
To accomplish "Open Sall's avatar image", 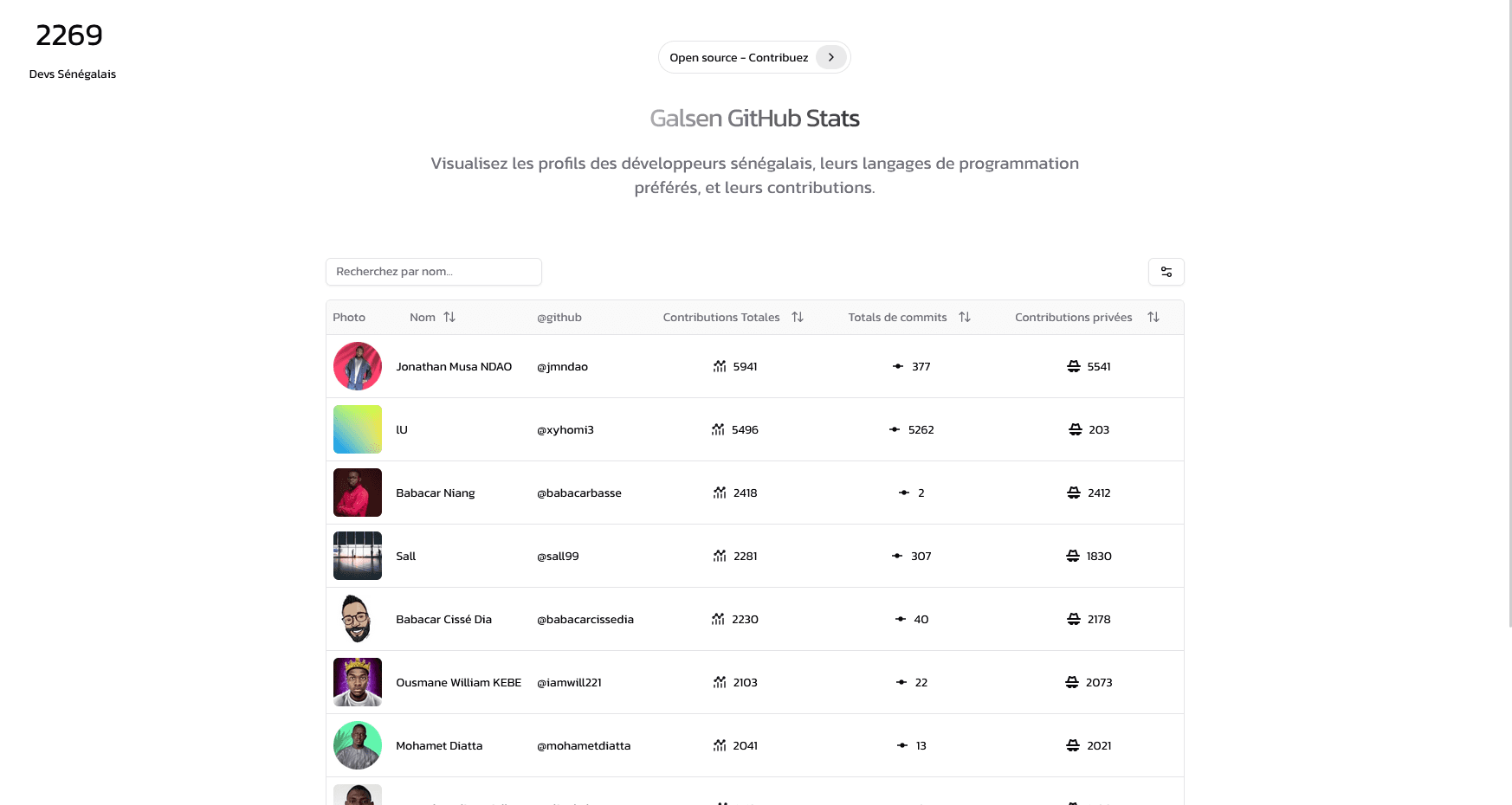I will click(x=358, y=556).
